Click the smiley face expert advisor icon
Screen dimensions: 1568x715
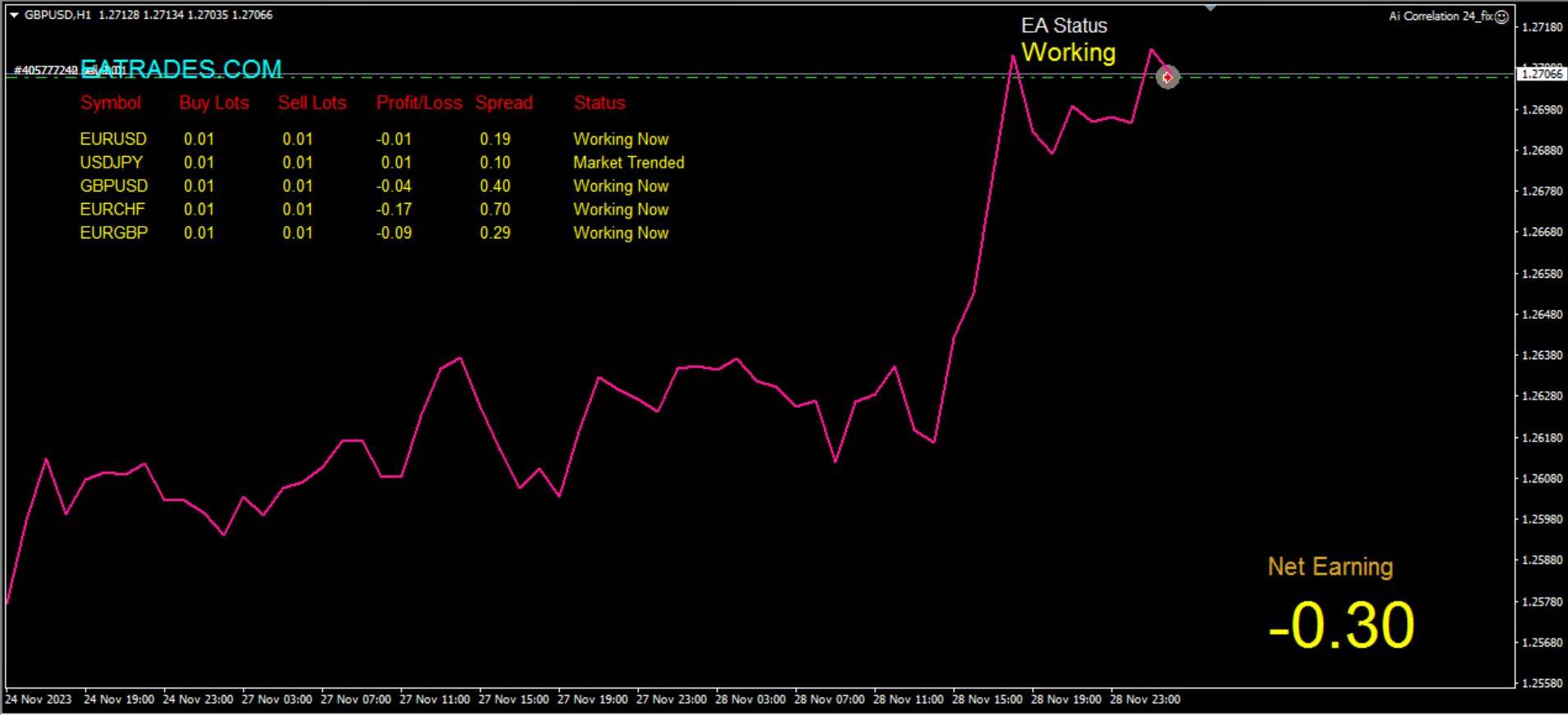[x=1501, y=16]
